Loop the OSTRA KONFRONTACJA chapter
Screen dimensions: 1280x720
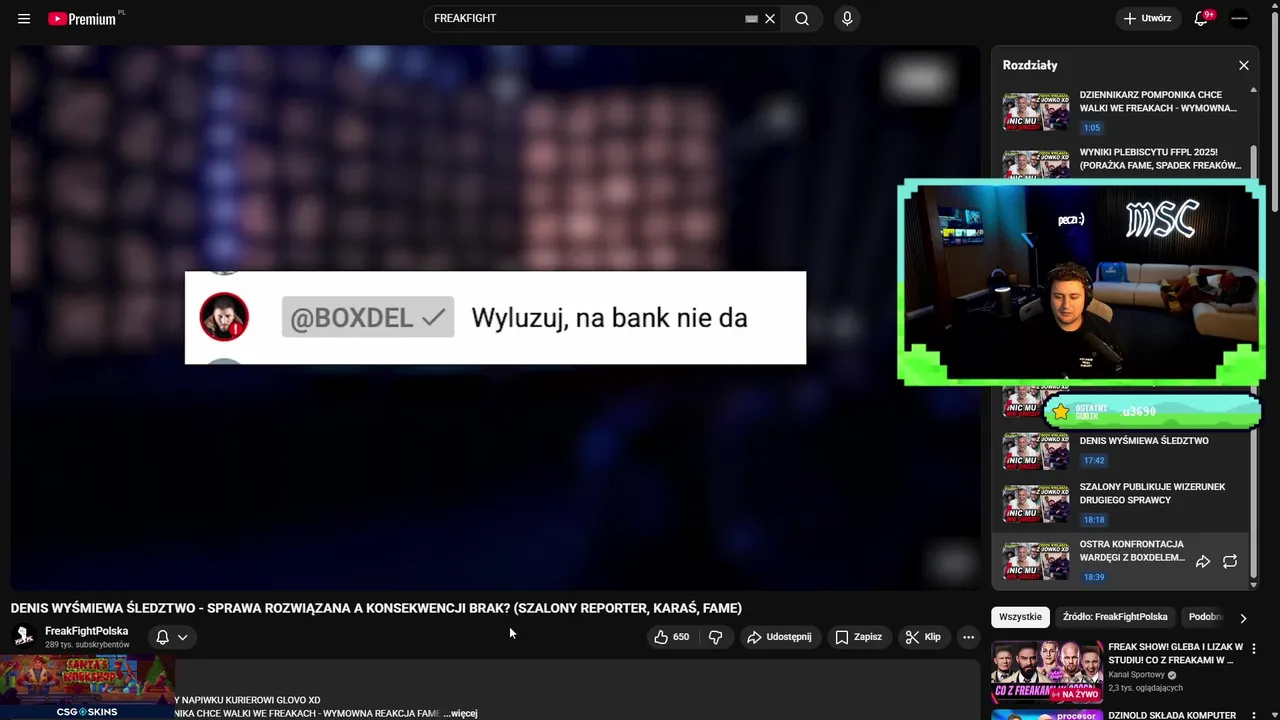1230,562
